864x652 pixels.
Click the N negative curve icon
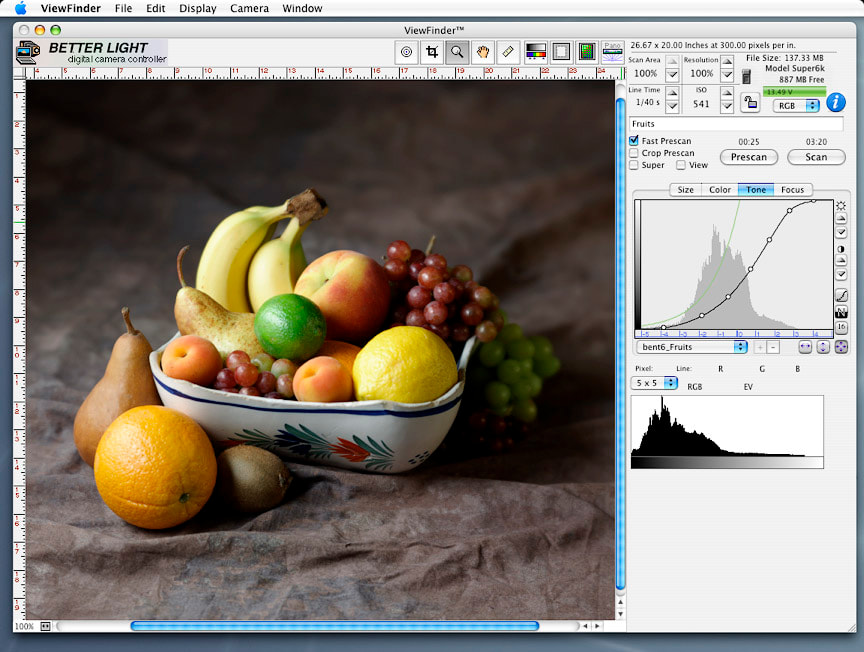coord(841,312)
